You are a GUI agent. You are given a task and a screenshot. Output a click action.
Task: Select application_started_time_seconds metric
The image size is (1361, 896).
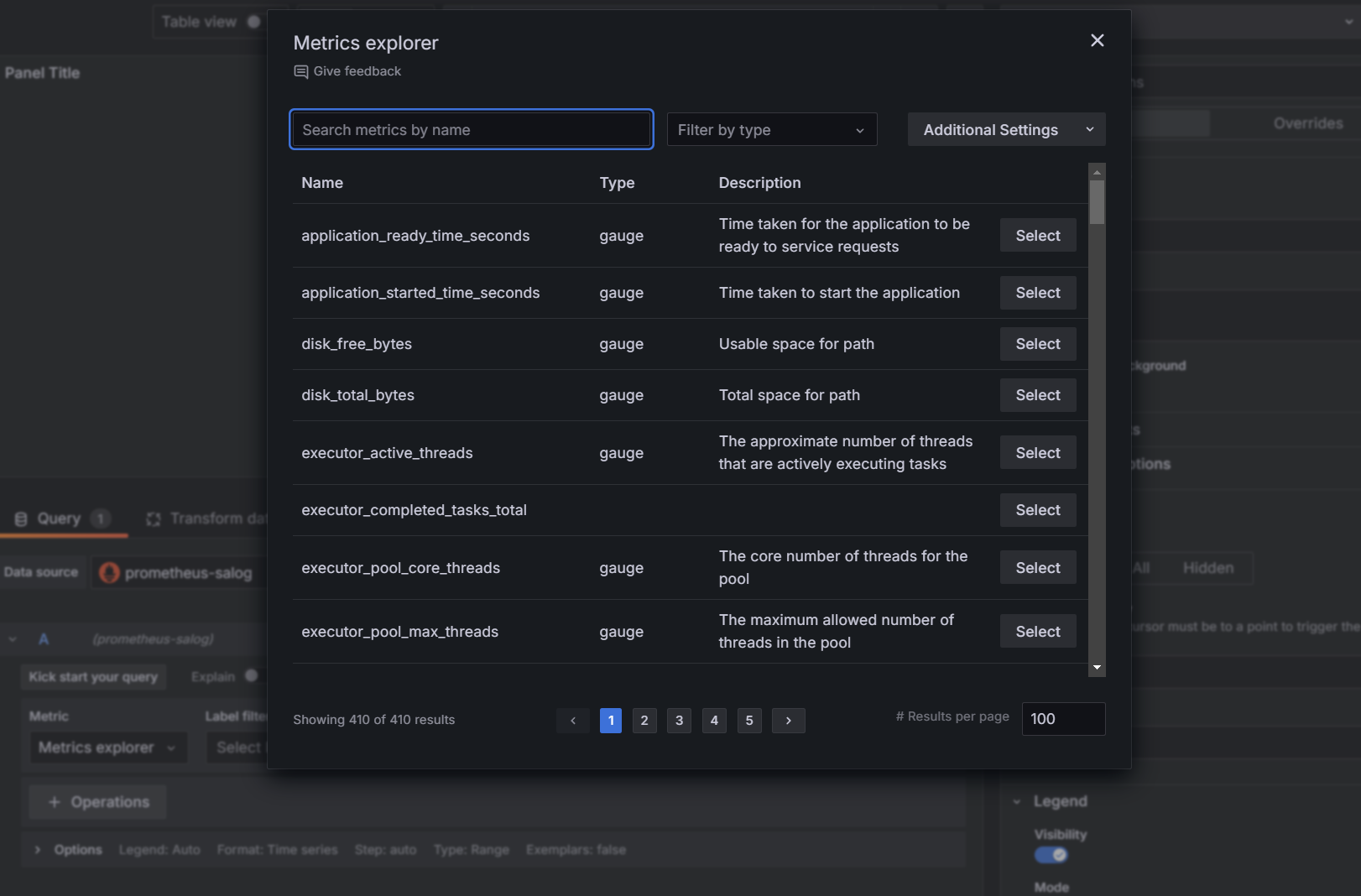[1038, 293]
